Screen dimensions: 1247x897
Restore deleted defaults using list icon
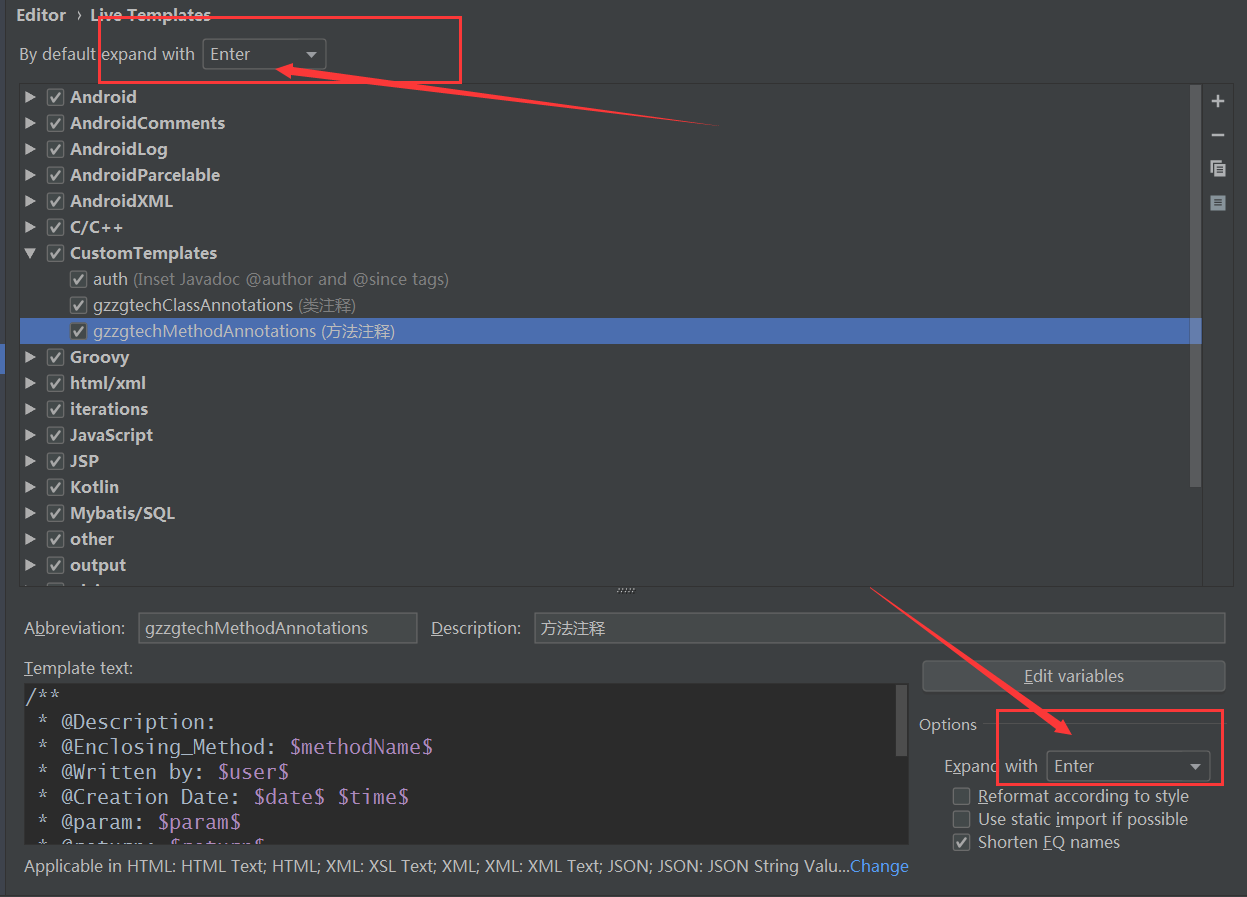(x=1217, y=203)
